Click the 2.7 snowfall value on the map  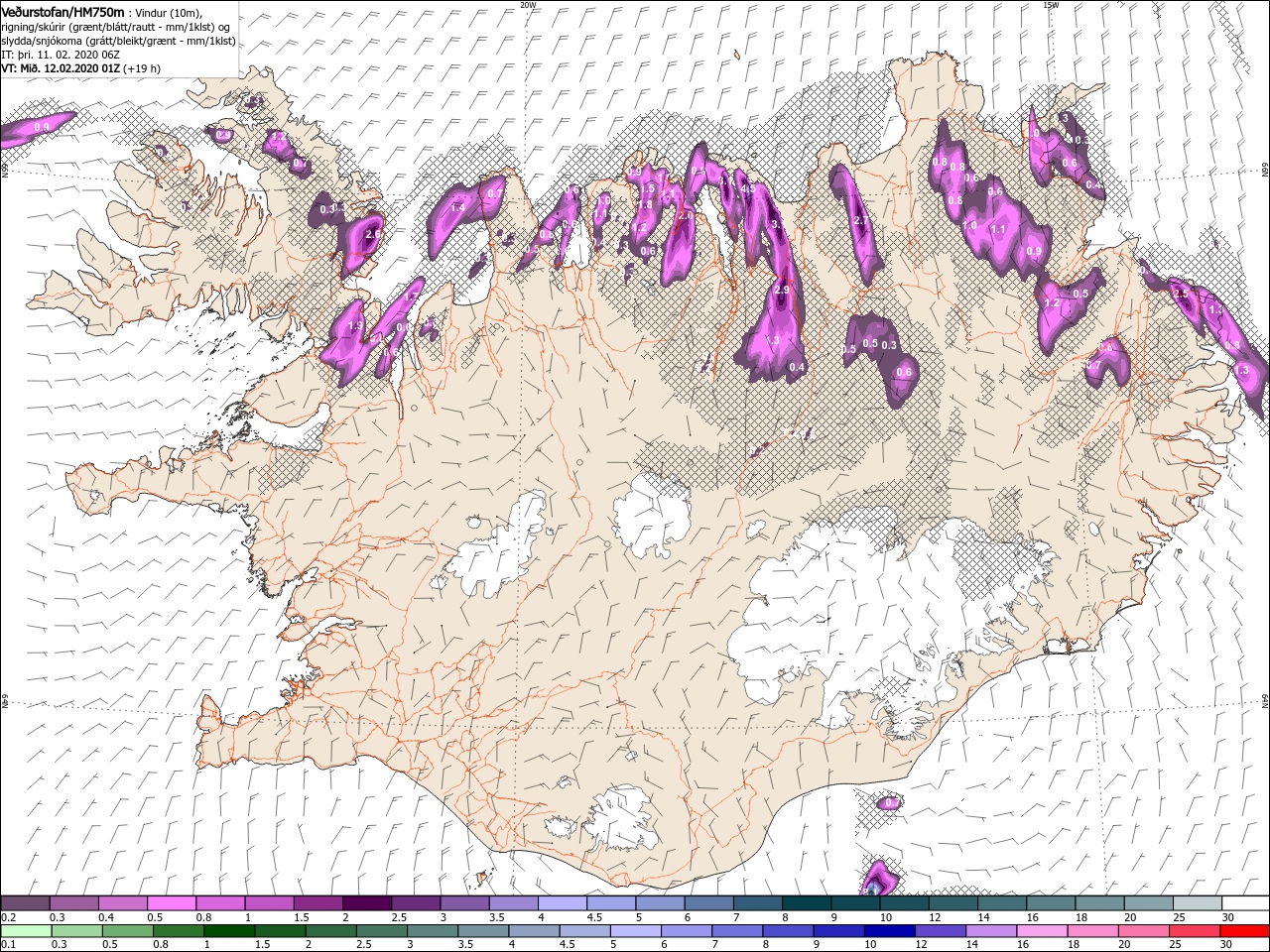coord(861,220)
